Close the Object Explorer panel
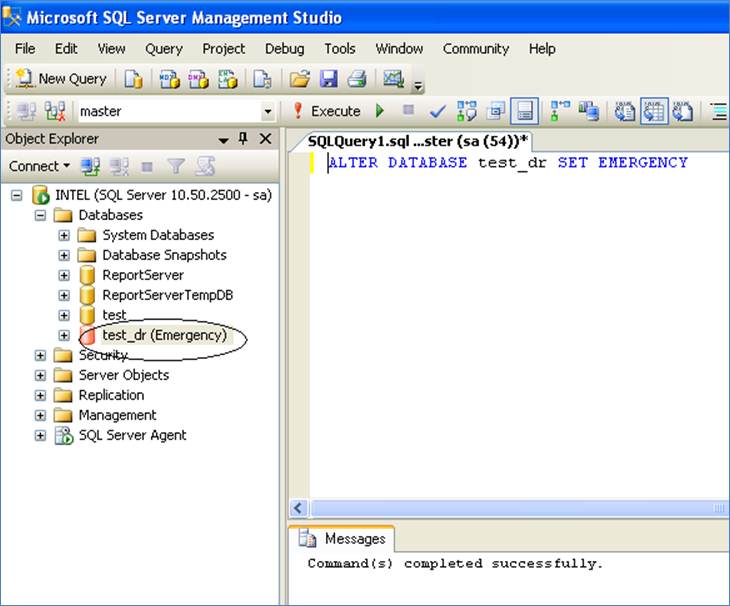 (x=265, y=138)
